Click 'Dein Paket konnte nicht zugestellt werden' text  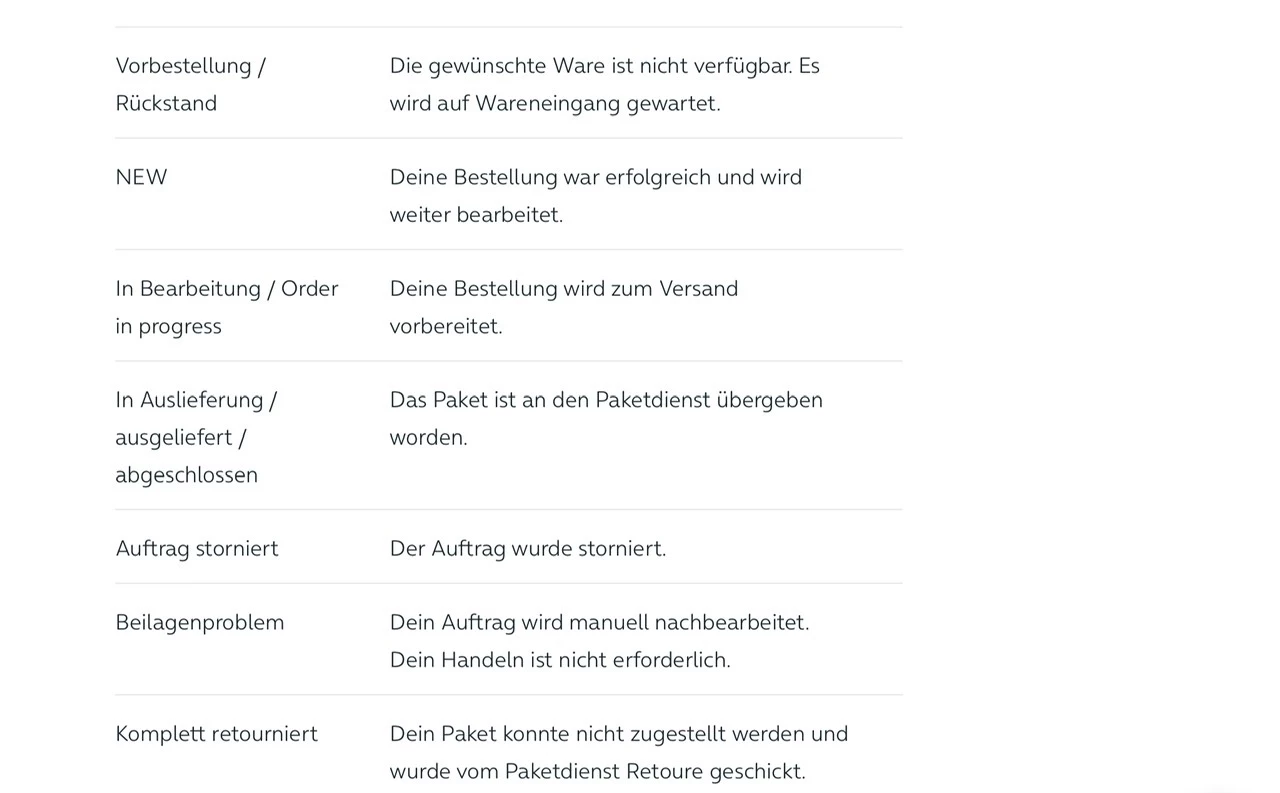[x=618, y=733]
